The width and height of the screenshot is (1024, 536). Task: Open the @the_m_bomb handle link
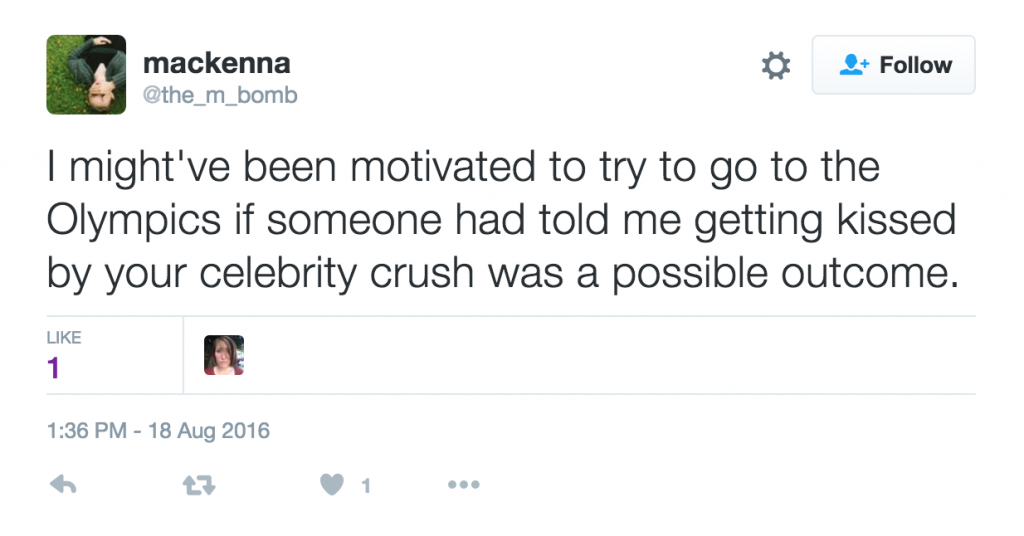[220, 96]
